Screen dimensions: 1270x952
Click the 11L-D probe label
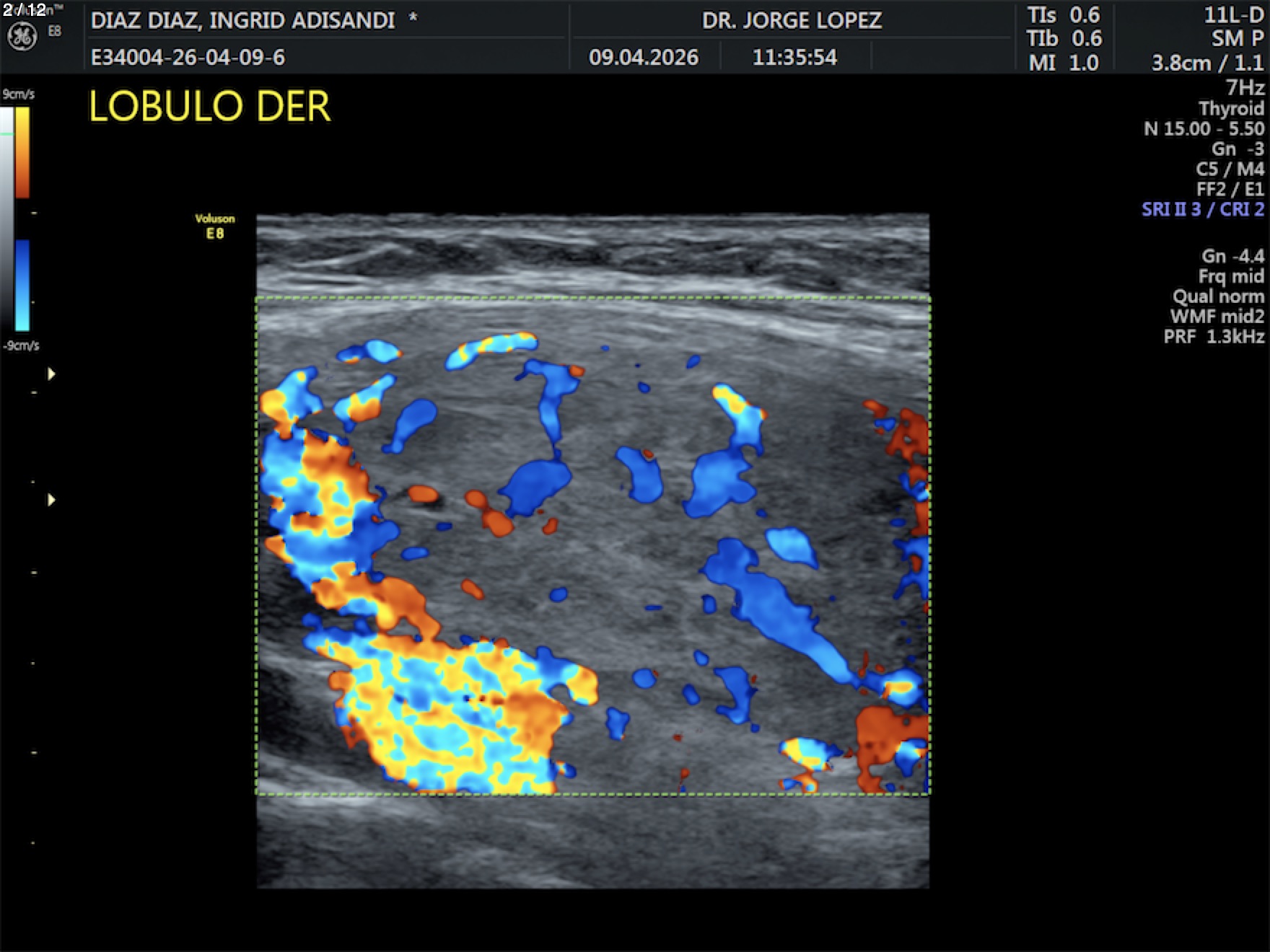pyautogui.click(x=1233, y=15)
